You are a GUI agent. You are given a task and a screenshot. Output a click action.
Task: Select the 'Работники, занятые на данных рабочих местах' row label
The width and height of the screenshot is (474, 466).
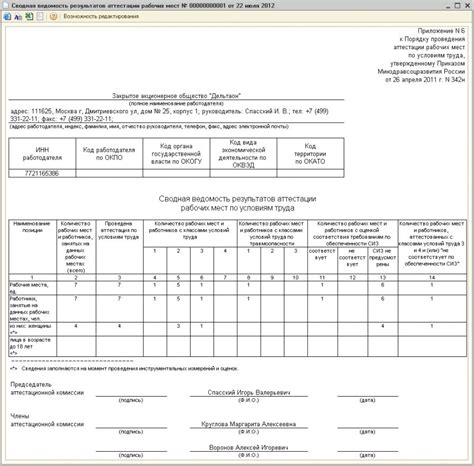(x=32, y=309)
